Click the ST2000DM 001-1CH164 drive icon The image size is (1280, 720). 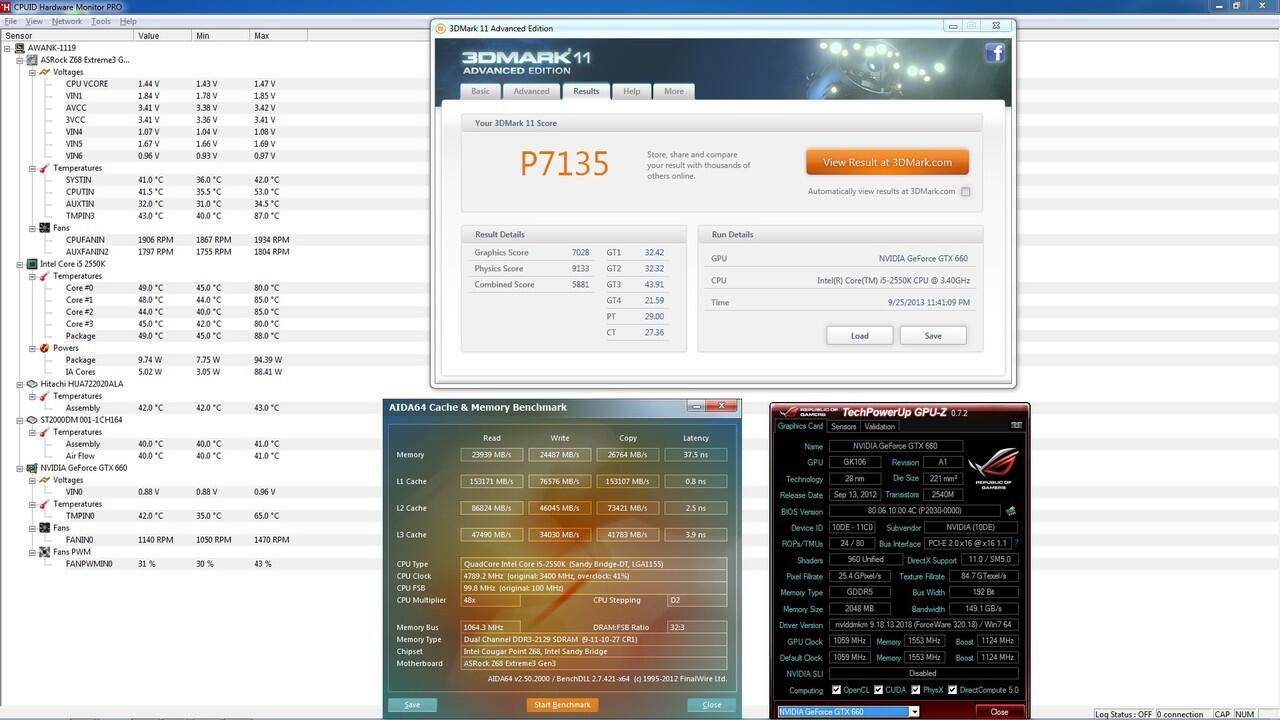tap(32, 420)
